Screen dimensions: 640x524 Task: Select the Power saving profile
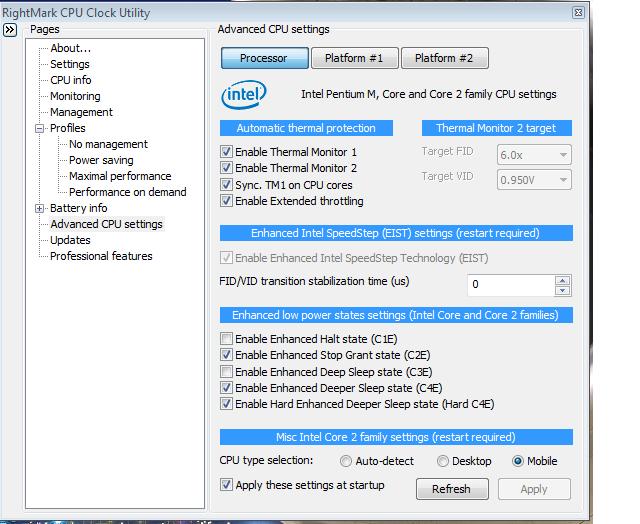click(x=101, y=160)
